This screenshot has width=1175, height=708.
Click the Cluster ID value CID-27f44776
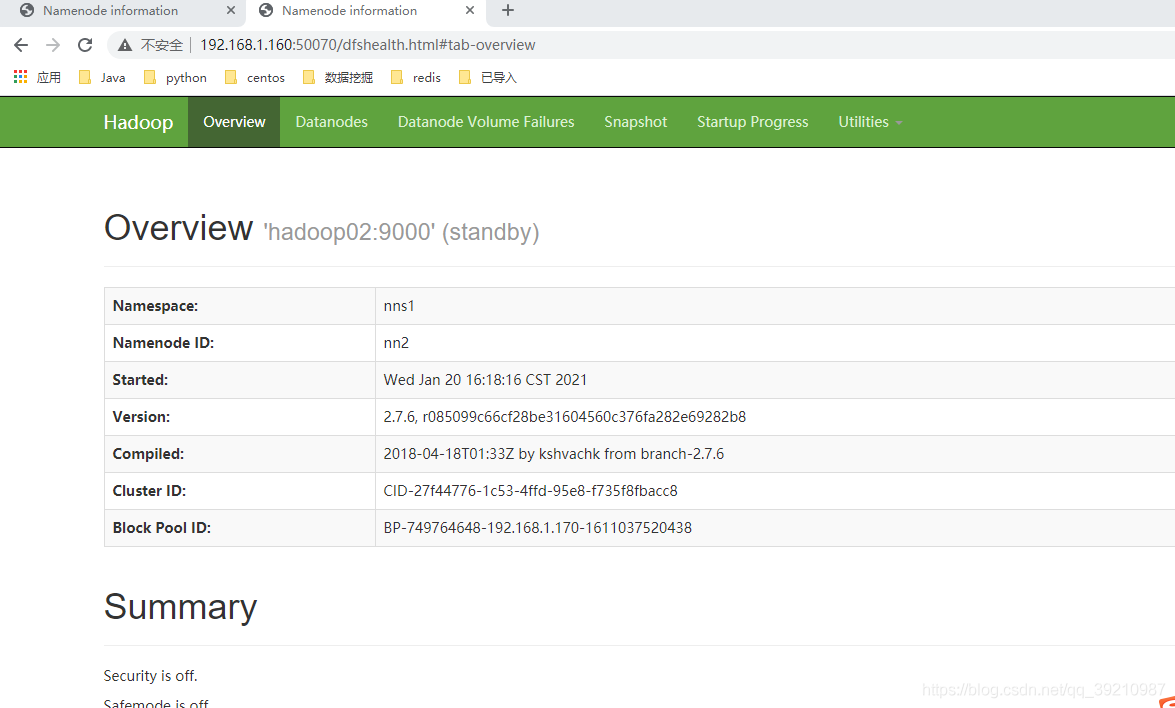[531, 491]
